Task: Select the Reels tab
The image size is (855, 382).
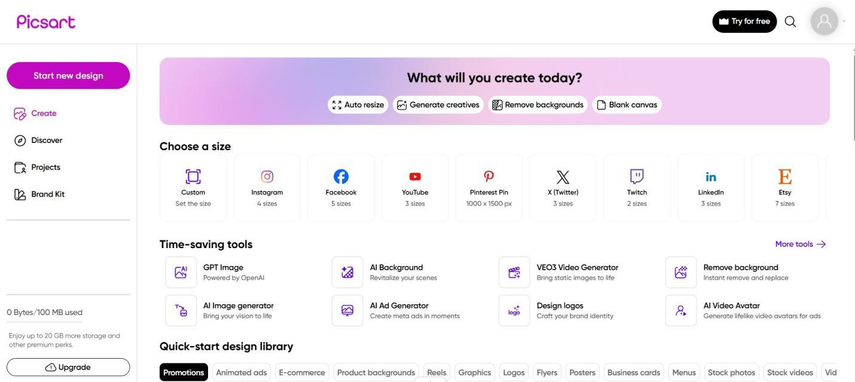Action: [x=437, y=373]
